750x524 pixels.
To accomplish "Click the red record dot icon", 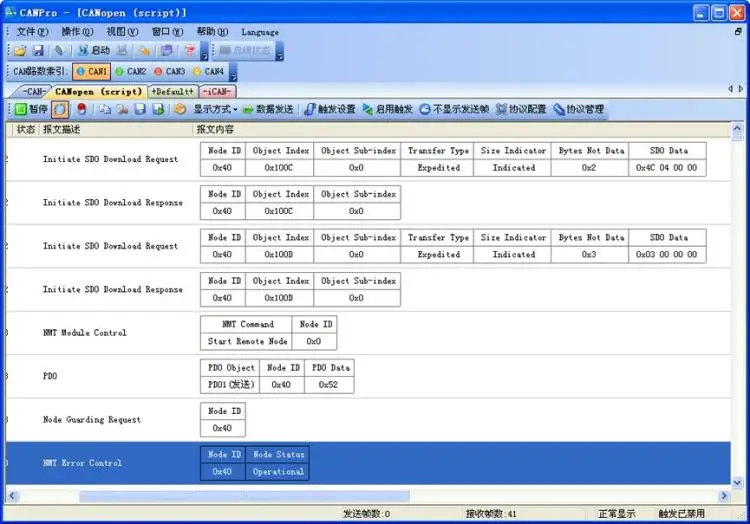I will 82,109.
